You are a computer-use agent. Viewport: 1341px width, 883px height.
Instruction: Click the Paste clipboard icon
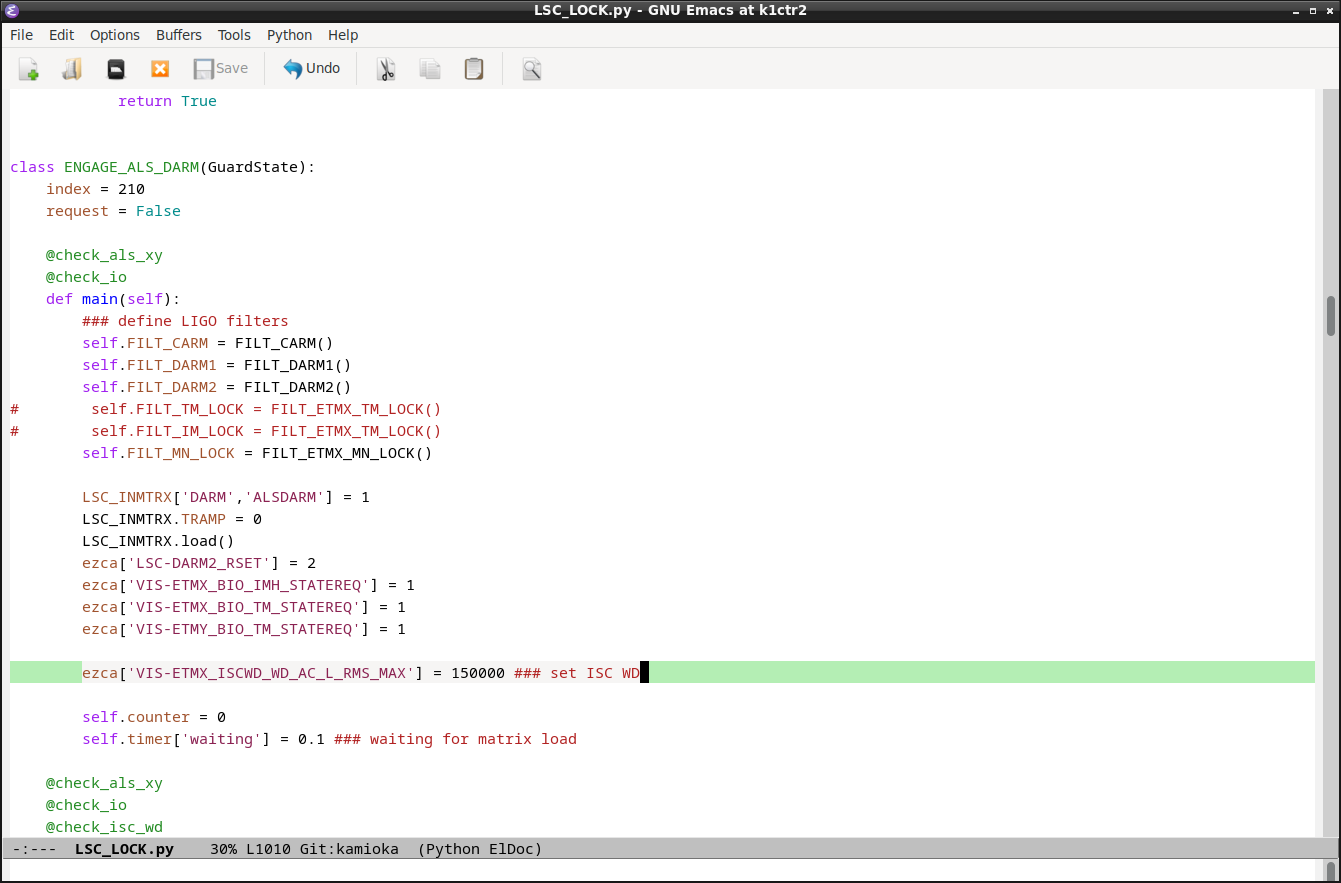click(x=474, y=69)
